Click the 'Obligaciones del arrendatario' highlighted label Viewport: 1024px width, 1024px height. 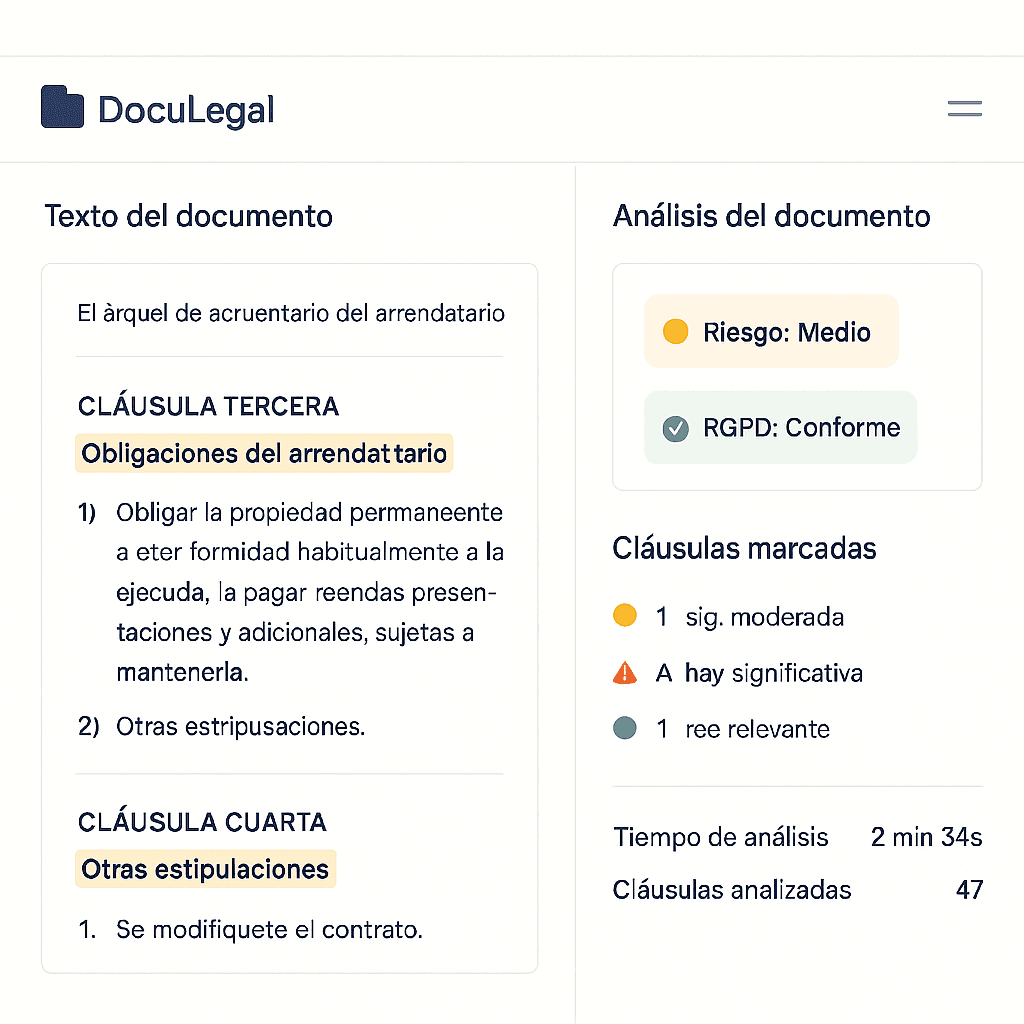click(x=264, y=453)
